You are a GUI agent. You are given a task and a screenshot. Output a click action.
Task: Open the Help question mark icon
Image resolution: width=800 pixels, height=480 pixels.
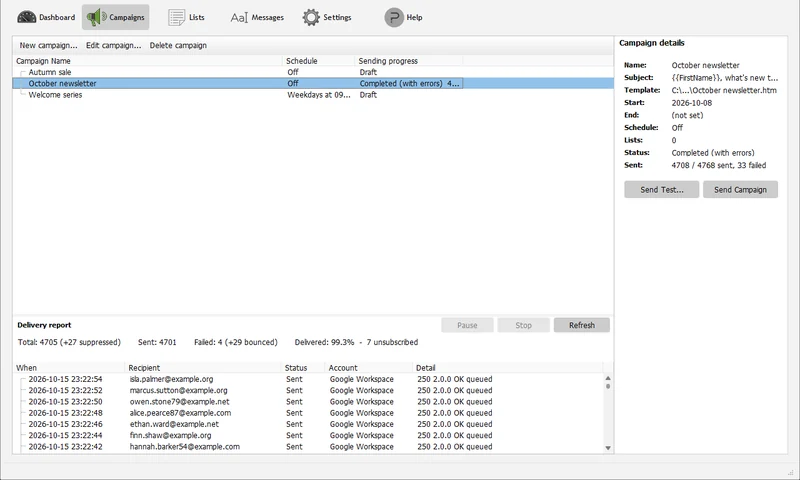point(394,17)
